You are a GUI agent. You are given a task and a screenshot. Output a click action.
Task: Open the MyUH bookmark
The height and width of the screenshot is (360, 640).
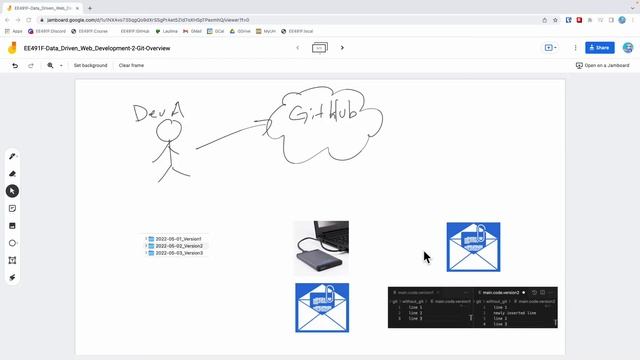(x=266, y=31)
